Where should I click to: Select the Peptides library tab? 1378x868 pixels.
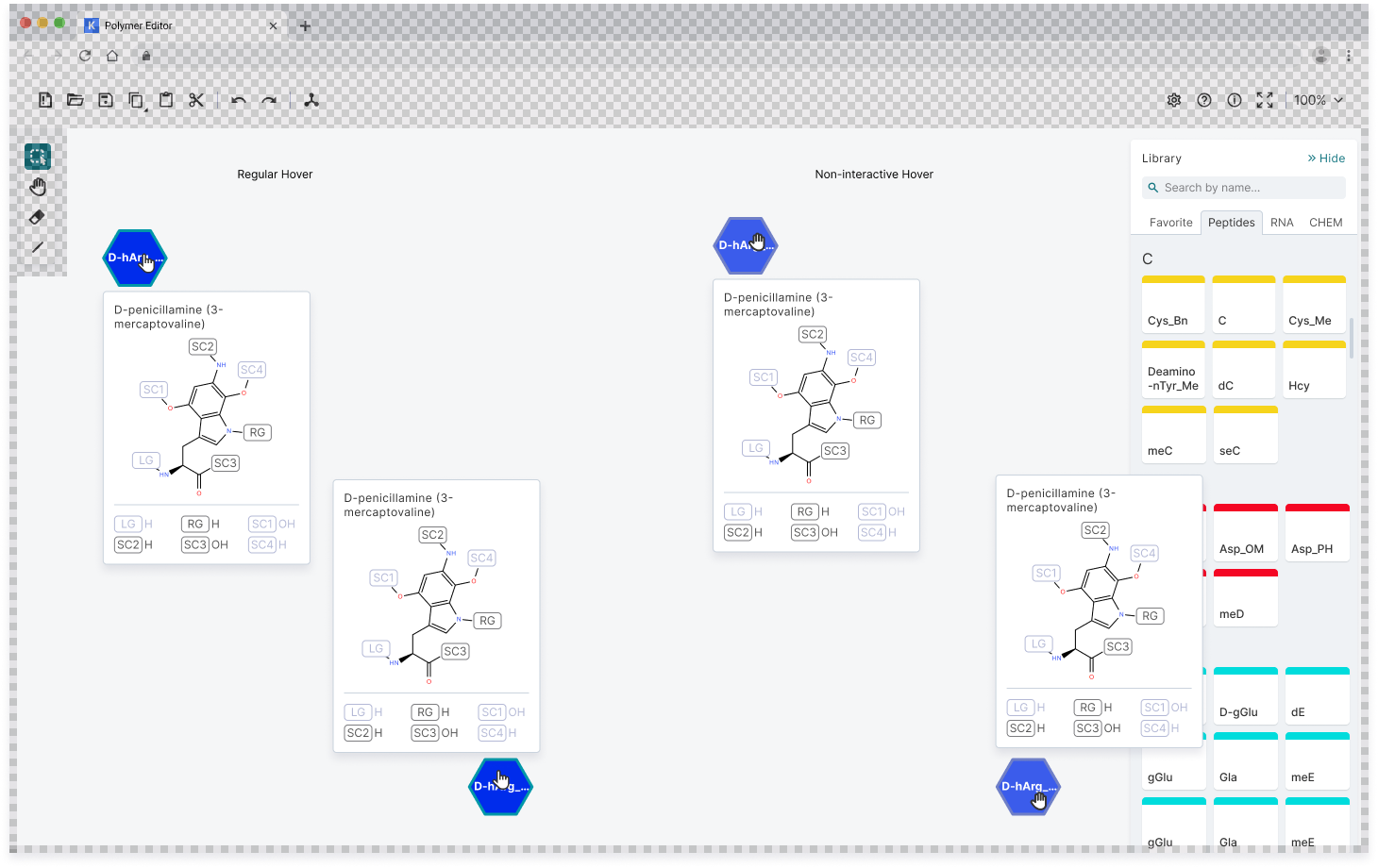(x=1232, y=223)
